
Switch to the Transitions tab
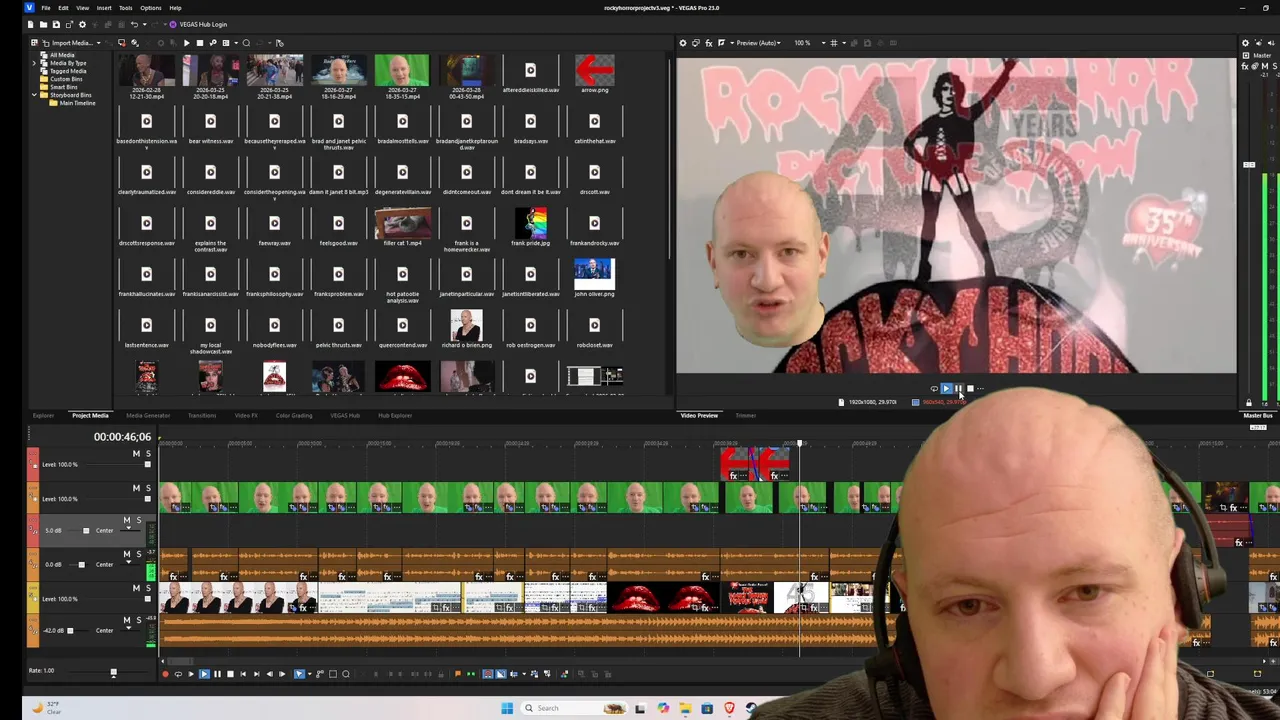(202, 415)
